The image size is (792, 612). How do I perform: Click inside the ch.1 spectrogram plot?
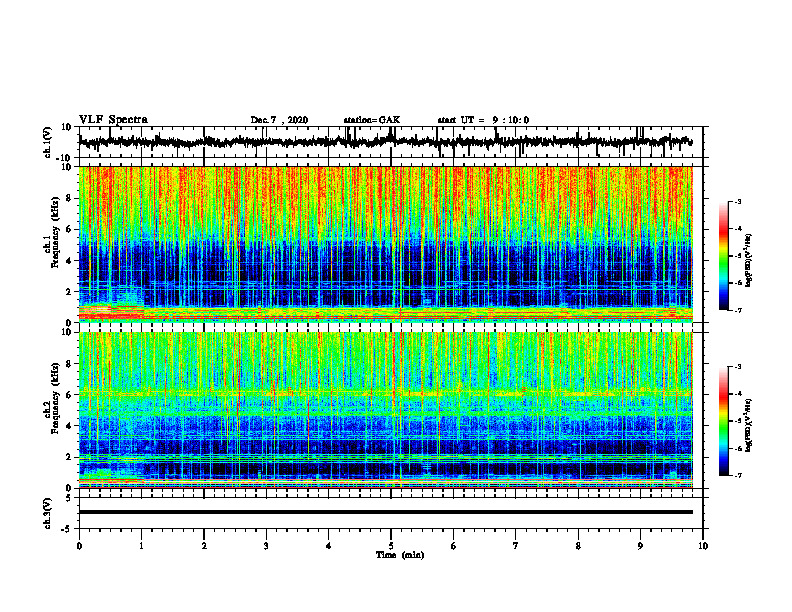click(385, 244)
